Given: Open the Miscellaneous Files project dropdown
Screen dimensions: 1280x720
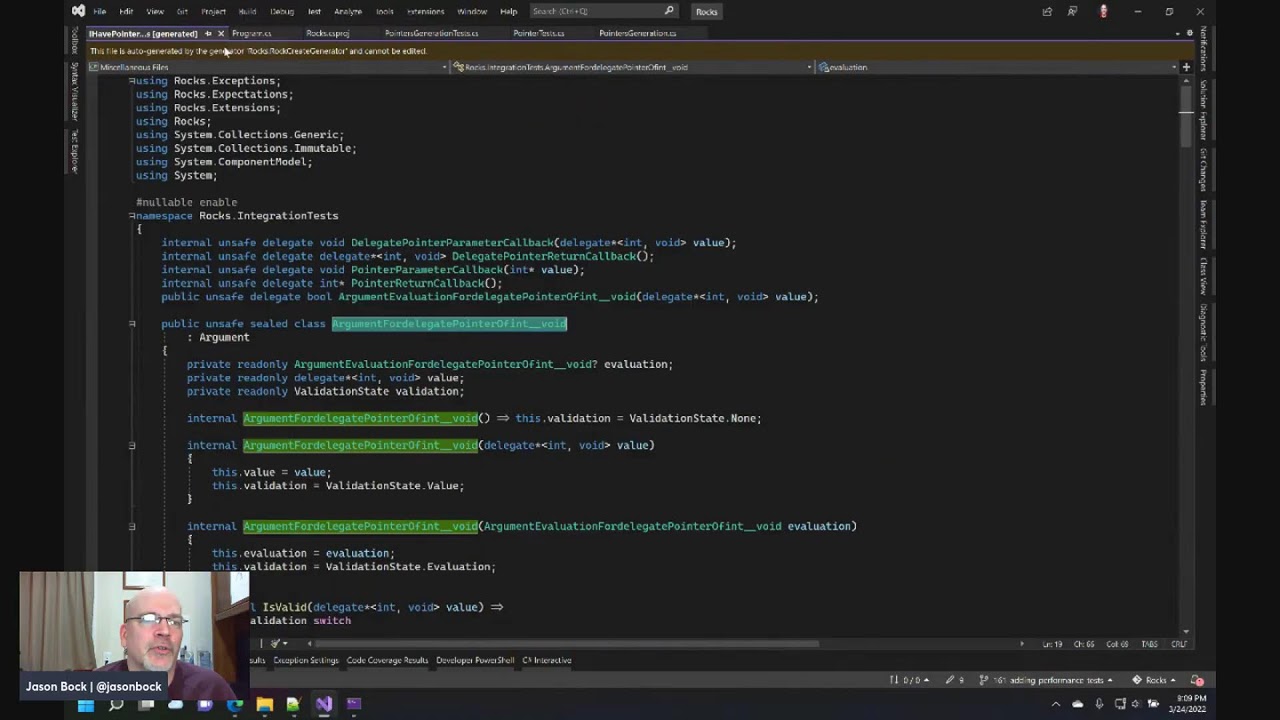Looking at the screenshot, I should [x=268, y=67].
